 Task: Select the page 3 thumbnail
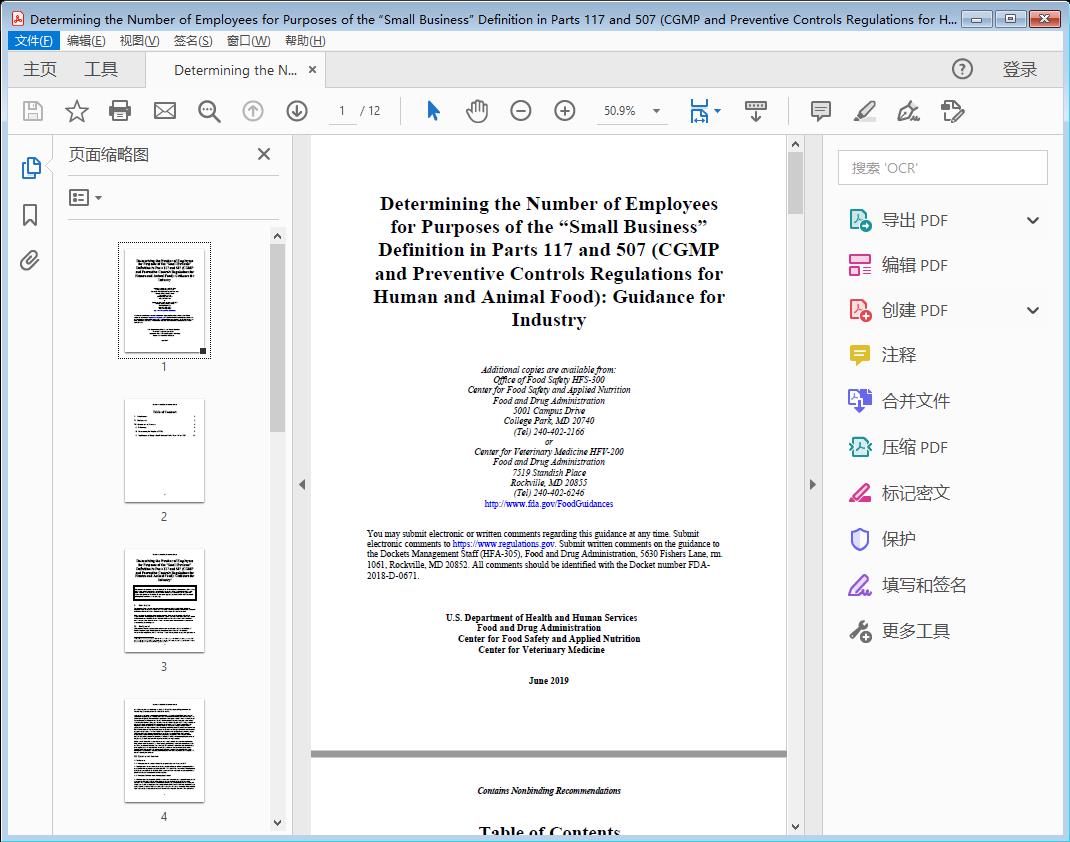pos(164,600)
